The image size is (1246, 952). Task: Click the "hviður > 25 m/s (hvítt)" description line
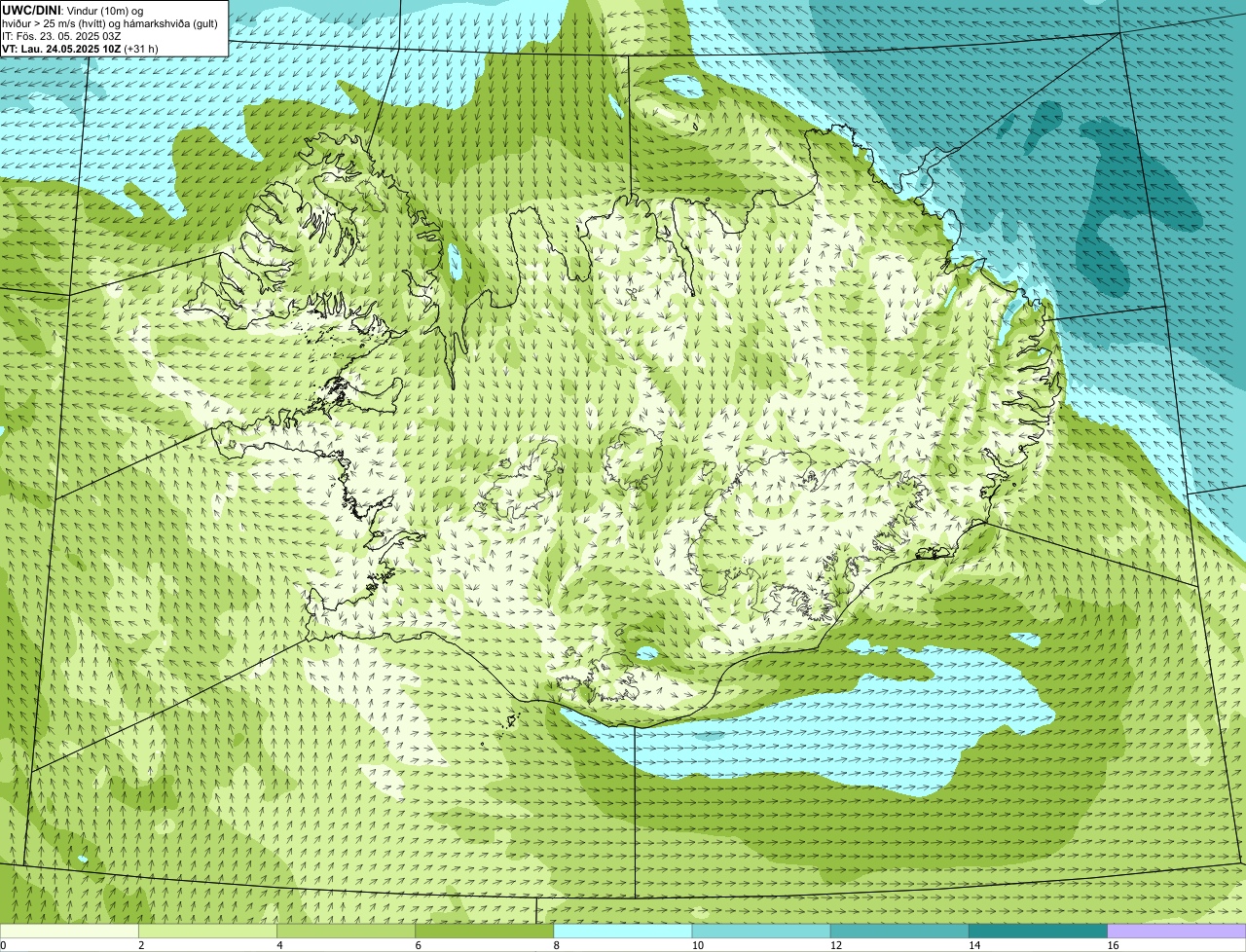click(110, 23)
